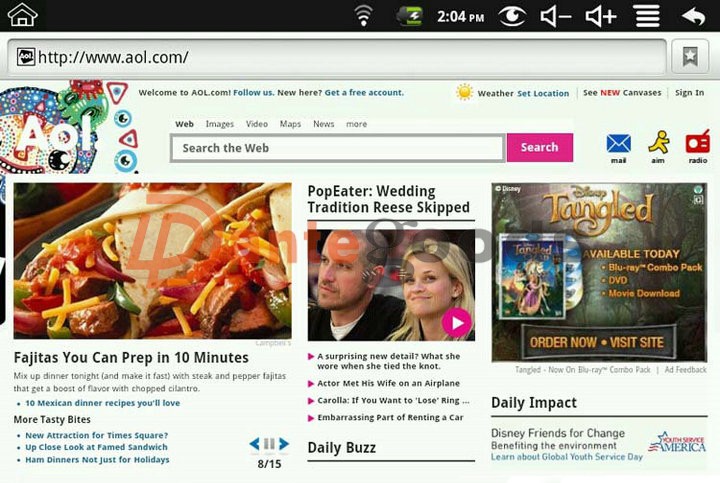The image size is (720, 483).
Task: Switch to the Images search tab
Action: point(219,124)
